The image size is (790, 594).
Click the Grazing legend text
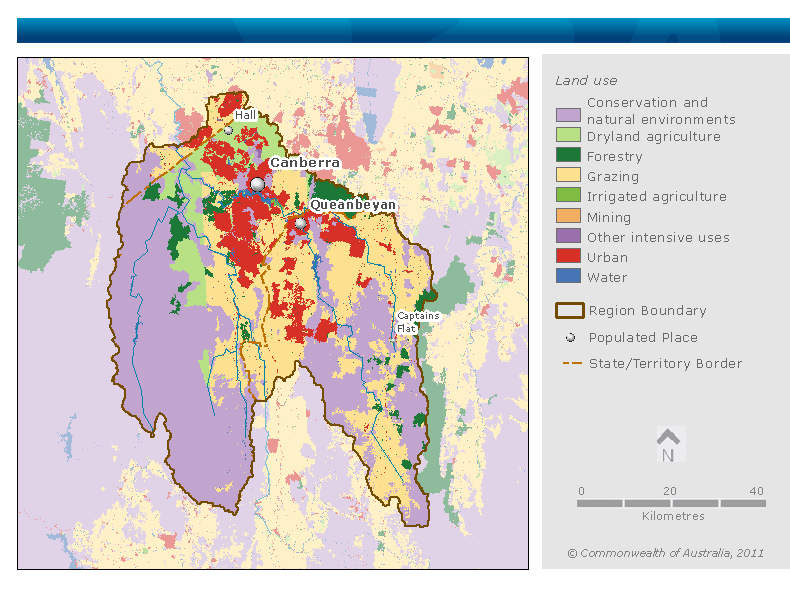coord(613,176)
